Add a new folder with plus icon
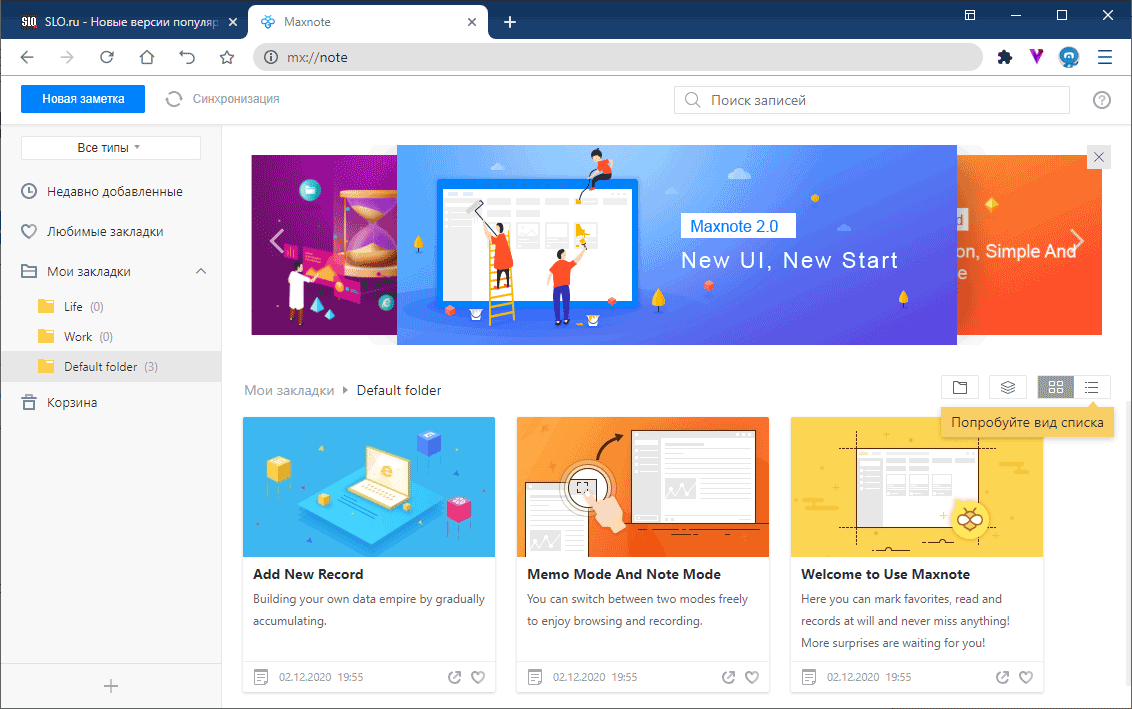Image resolution: width=1132 pixels, height=709 pixels. 110,686
